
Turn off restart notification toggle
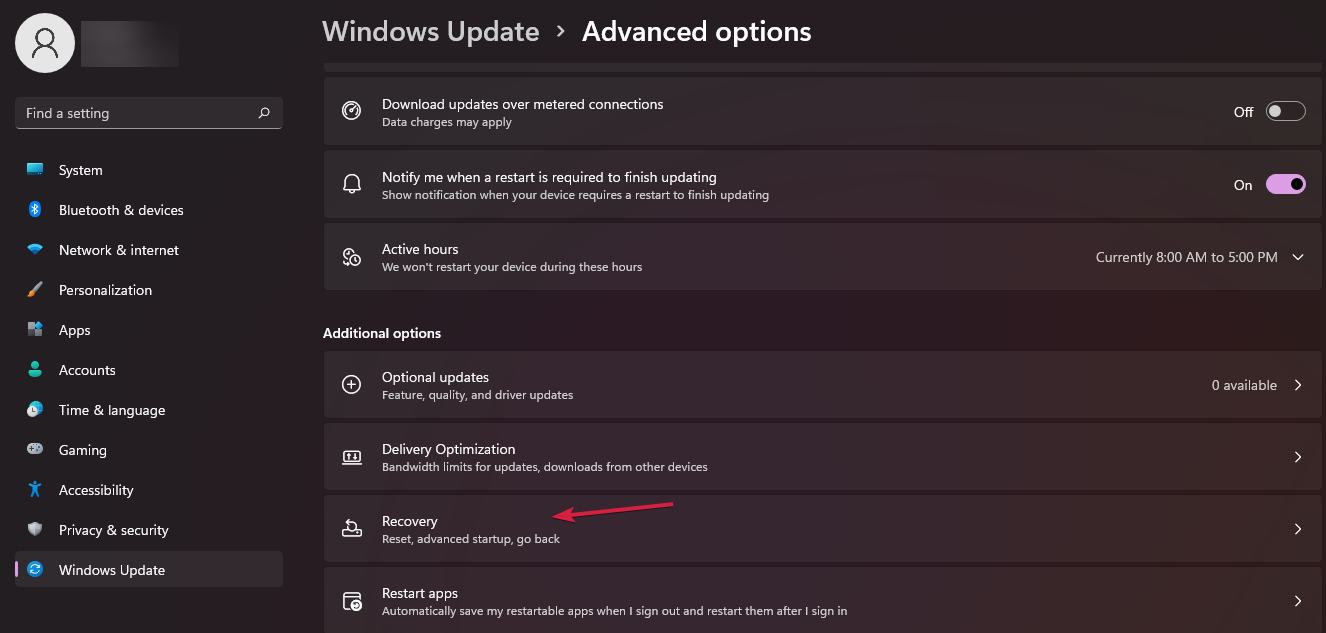tap(1285, 185)
